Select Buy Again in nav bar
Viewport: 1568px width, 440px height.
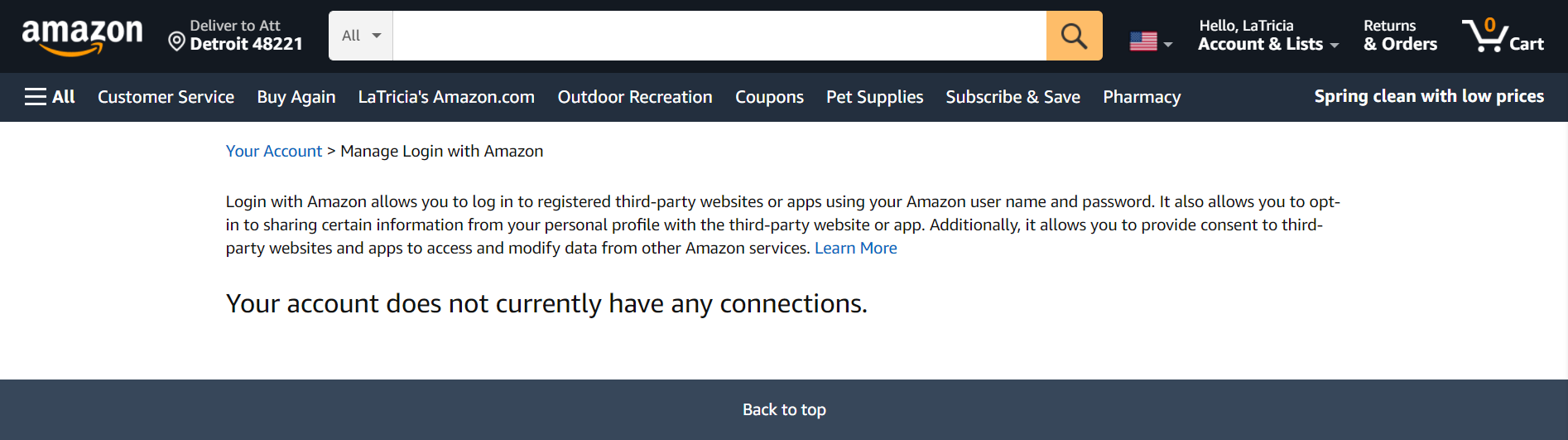coord(296,97)
